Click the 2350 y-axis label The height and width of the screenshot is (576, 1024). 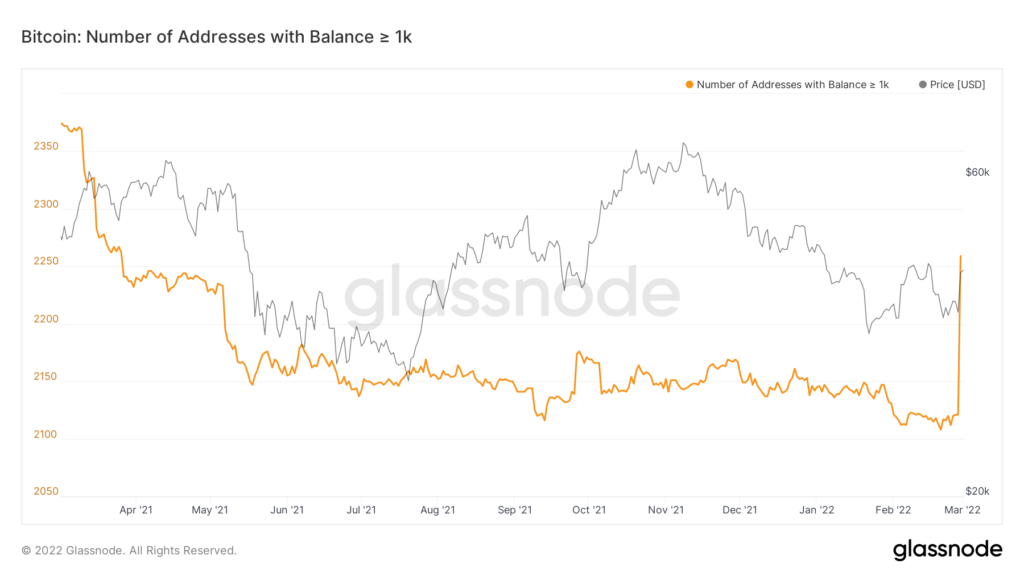46,146
